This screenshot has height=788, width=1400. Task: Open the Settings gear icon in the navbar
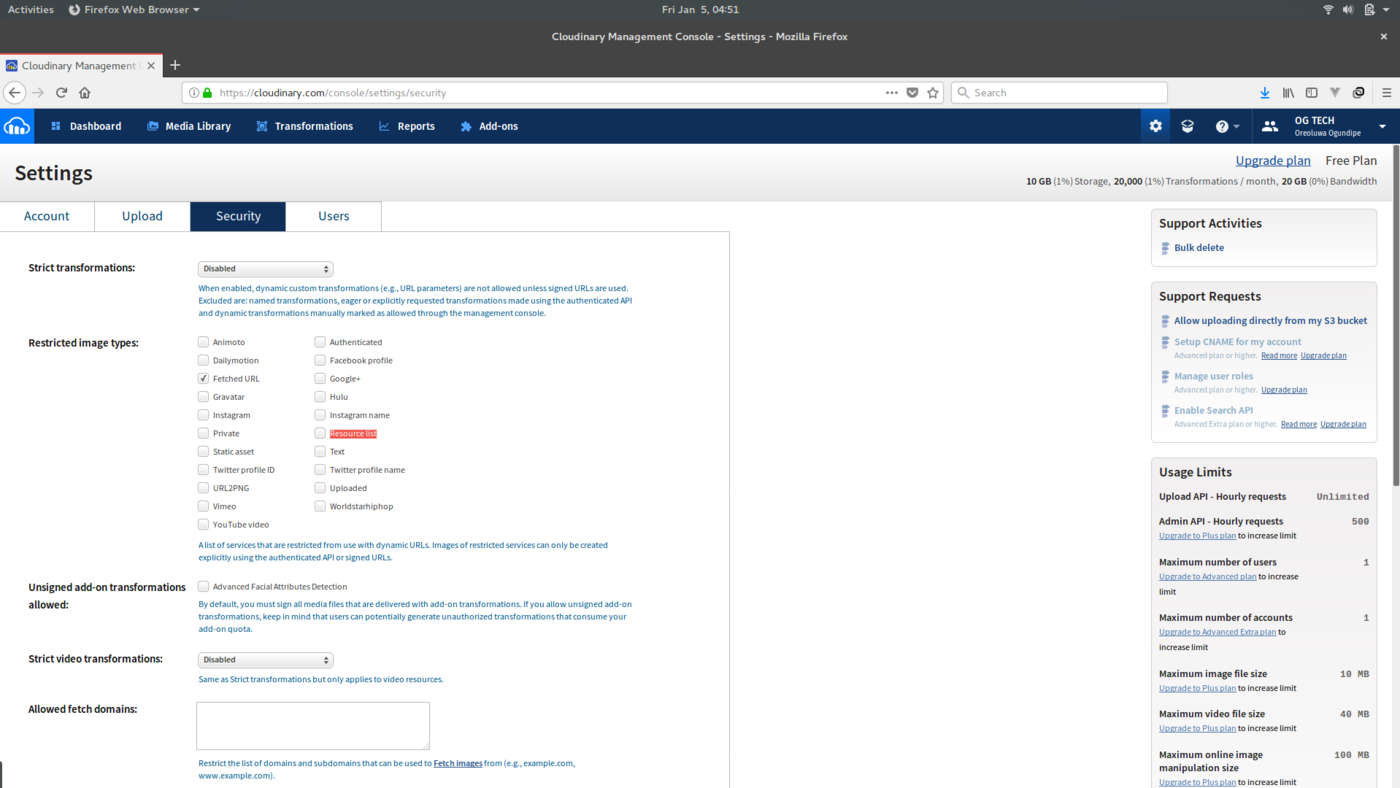[x=1155, y=126]
